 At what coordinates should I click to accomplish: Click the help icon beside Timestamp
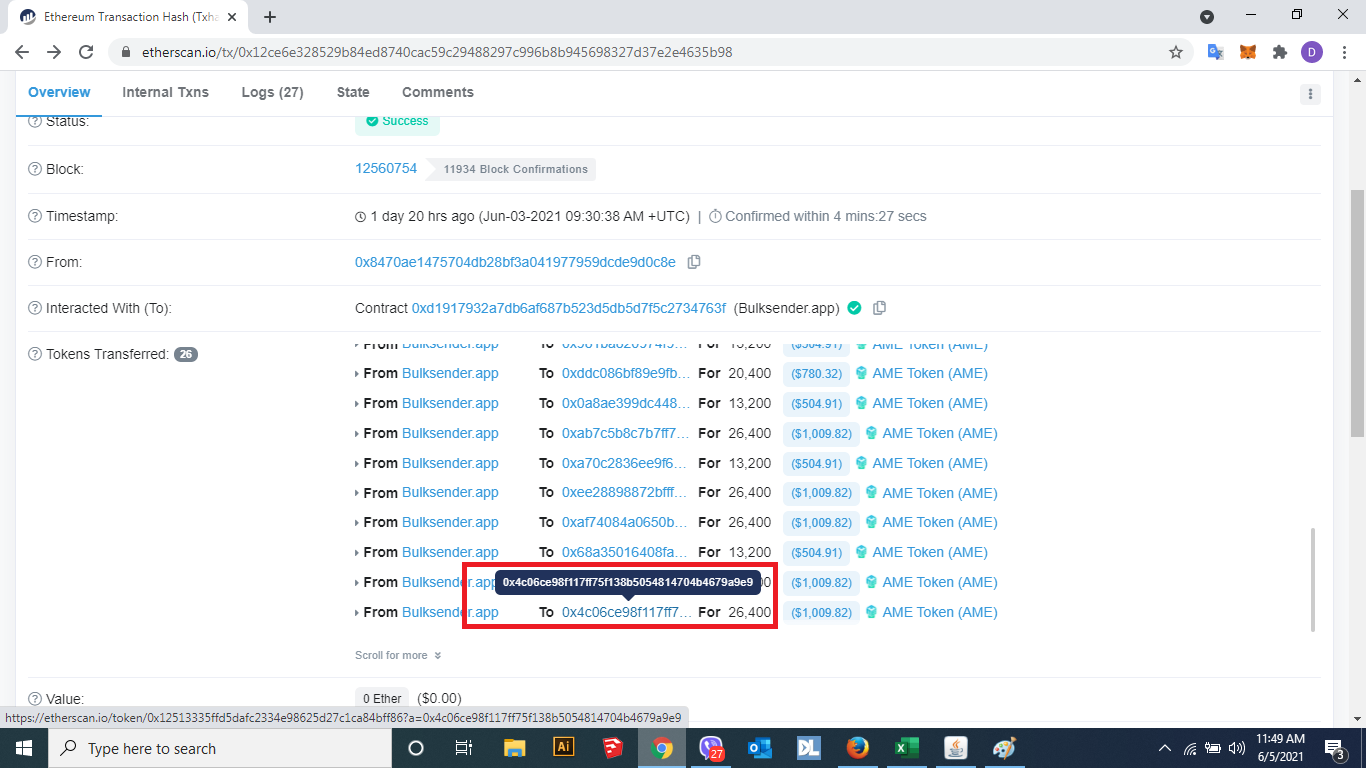35,216
